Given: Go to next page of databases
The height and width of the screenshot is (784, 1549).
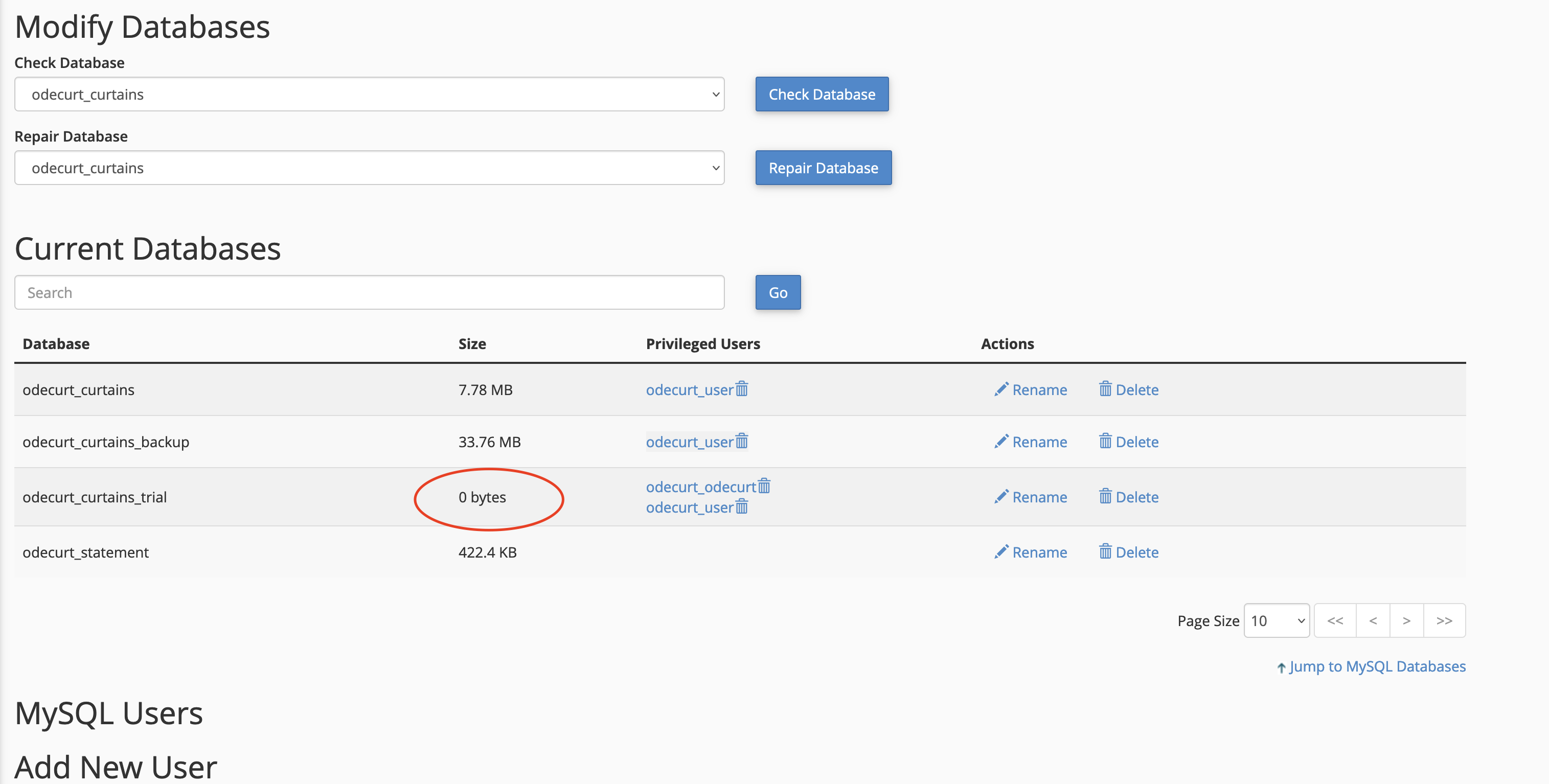Looking at the screenshot, I should (1407, 620).
